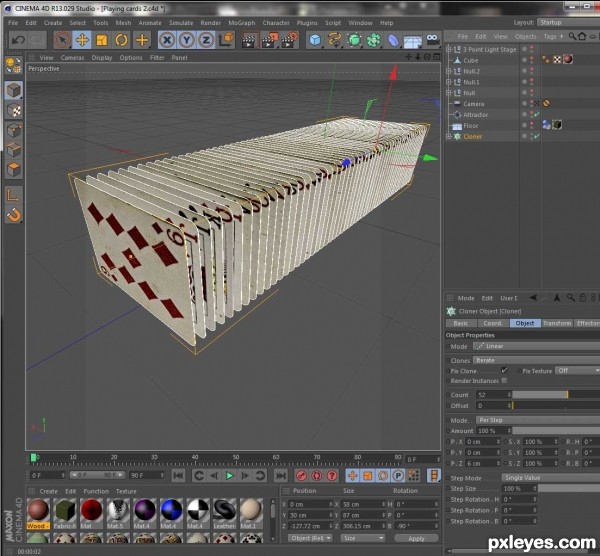The image size is (600, 556).
Task: Open the MoGraph menu
Action: (241, 23)
